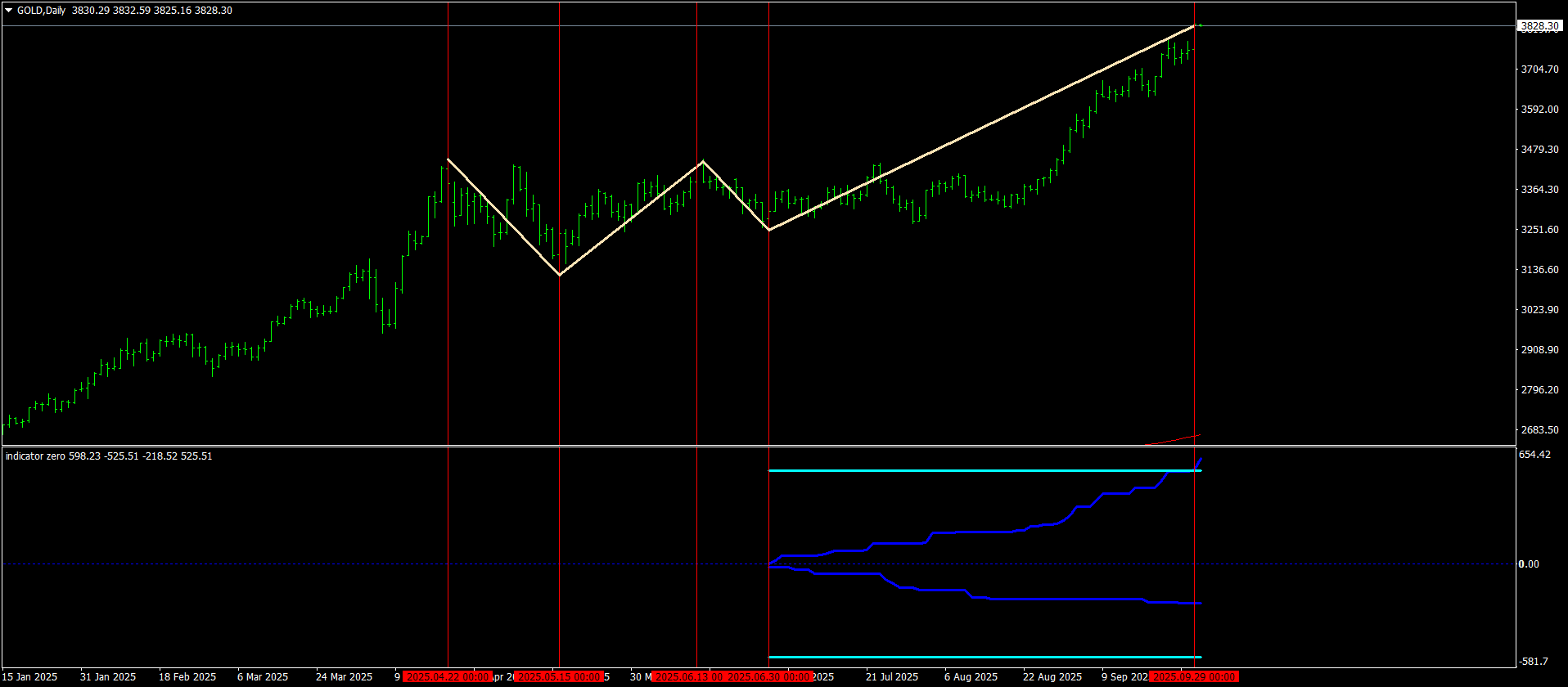Click the 0.00 level on indicator scale
This screenshot has height=687, width=1568.
coord(1529,564)
